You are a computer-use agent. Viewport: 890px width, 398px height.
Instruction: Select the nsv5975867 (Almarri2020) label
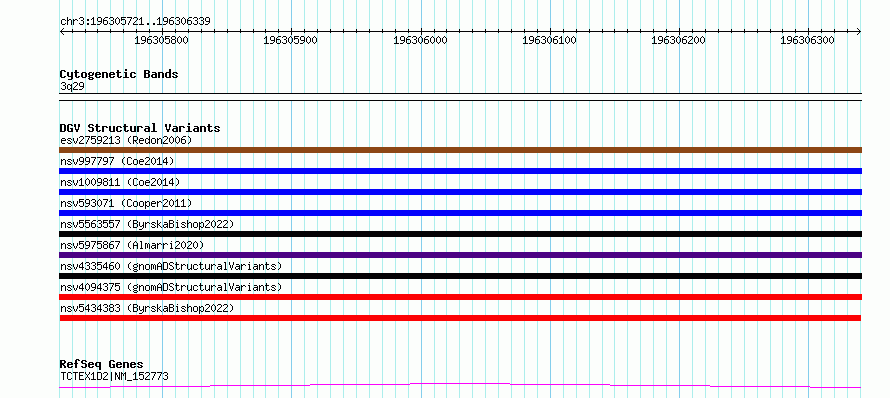tap(132, 245)
